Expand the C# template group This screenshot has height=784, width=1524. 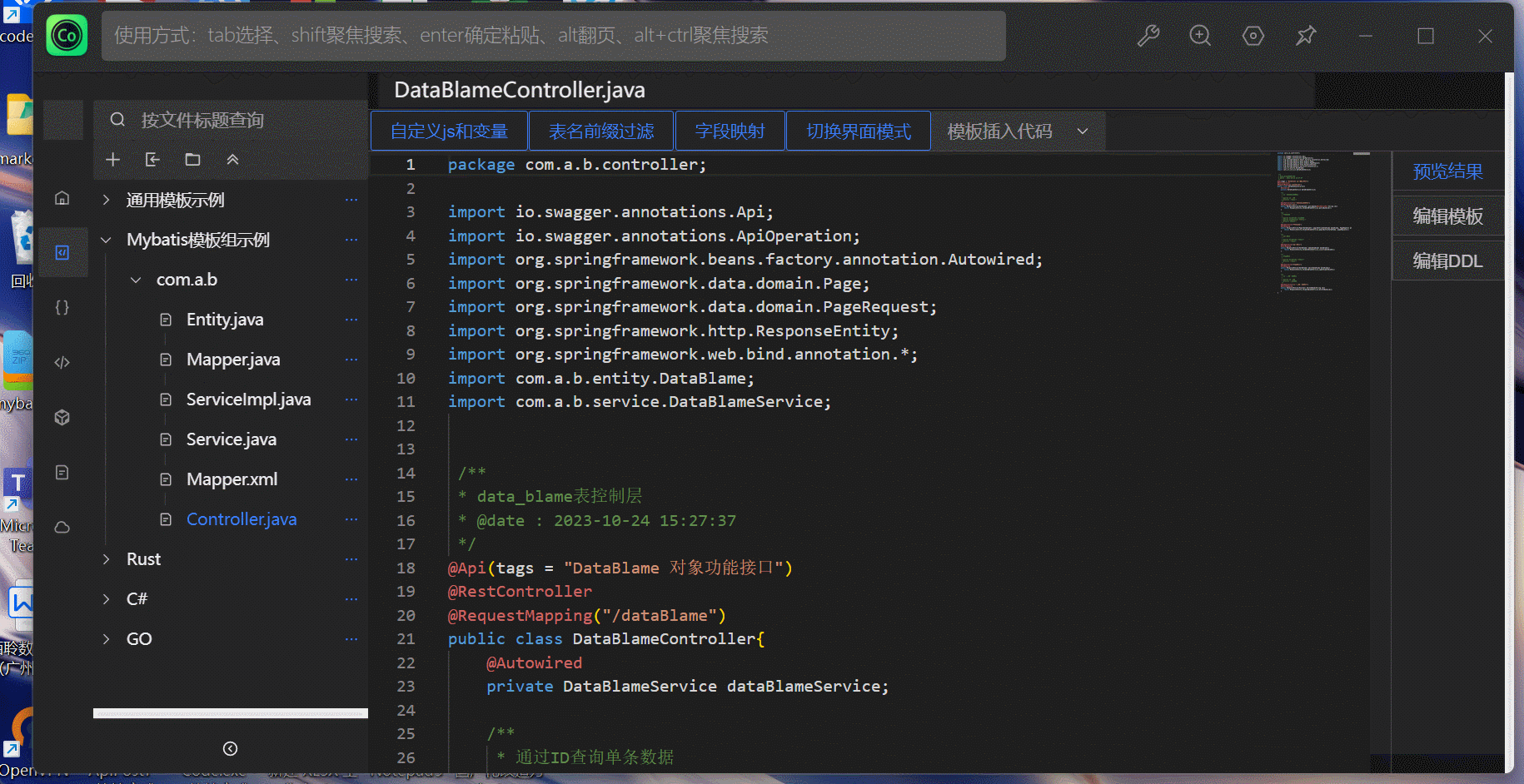click(x=106, y=599)
